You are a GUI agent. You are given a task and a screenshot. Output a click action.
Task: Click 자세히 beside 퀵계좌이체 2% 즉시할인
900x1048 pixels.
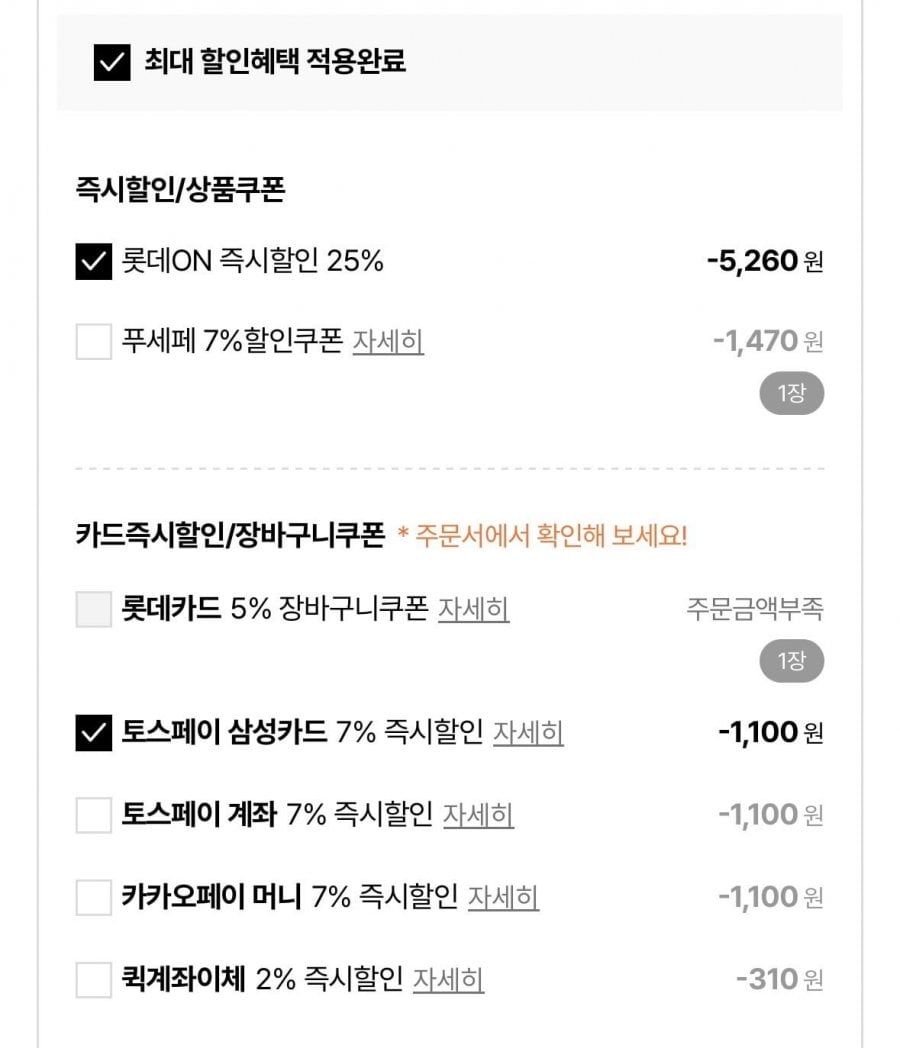[x=449, y=979]
